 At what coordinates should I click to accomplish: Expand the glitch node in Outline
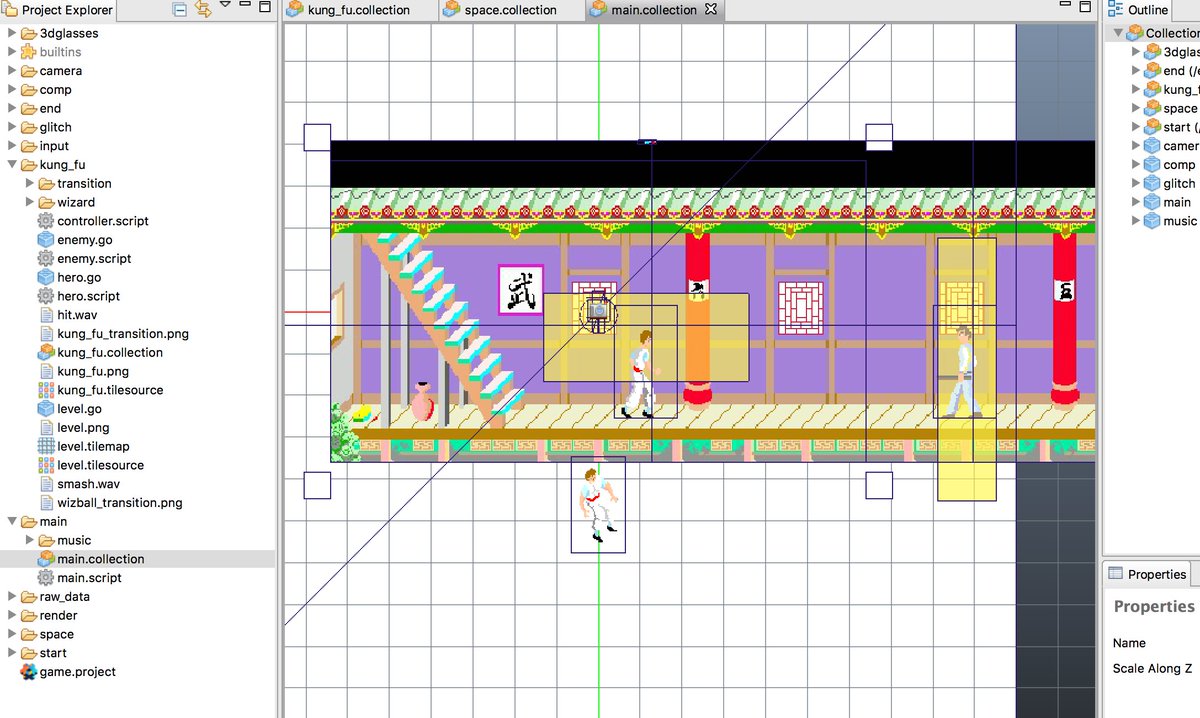tap(1136, 183)
